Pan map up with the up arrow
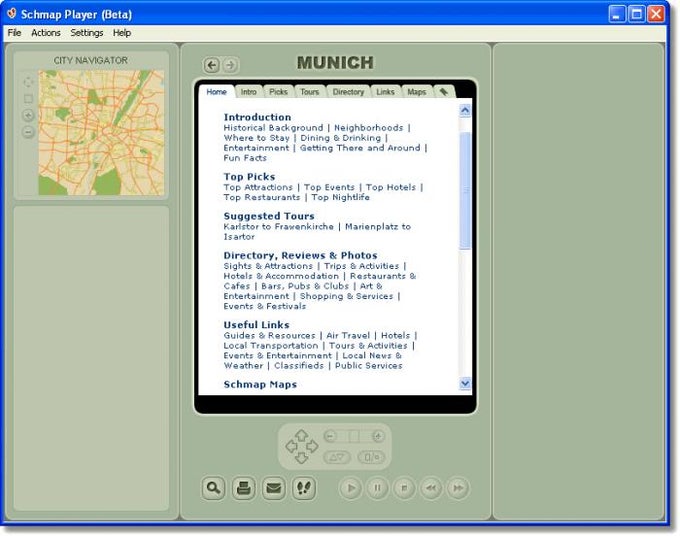The width and height of the screenshot is (680, 536). [301, 435]
